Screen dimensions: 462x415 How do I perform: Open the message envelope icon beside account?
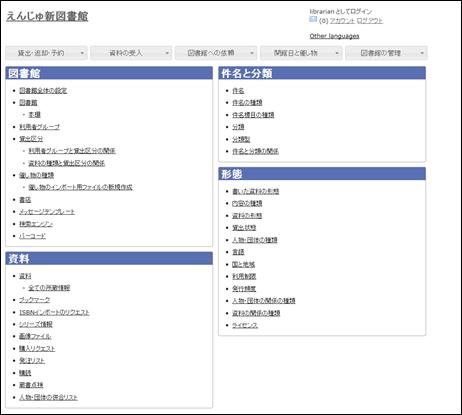[x=313, y=19]
